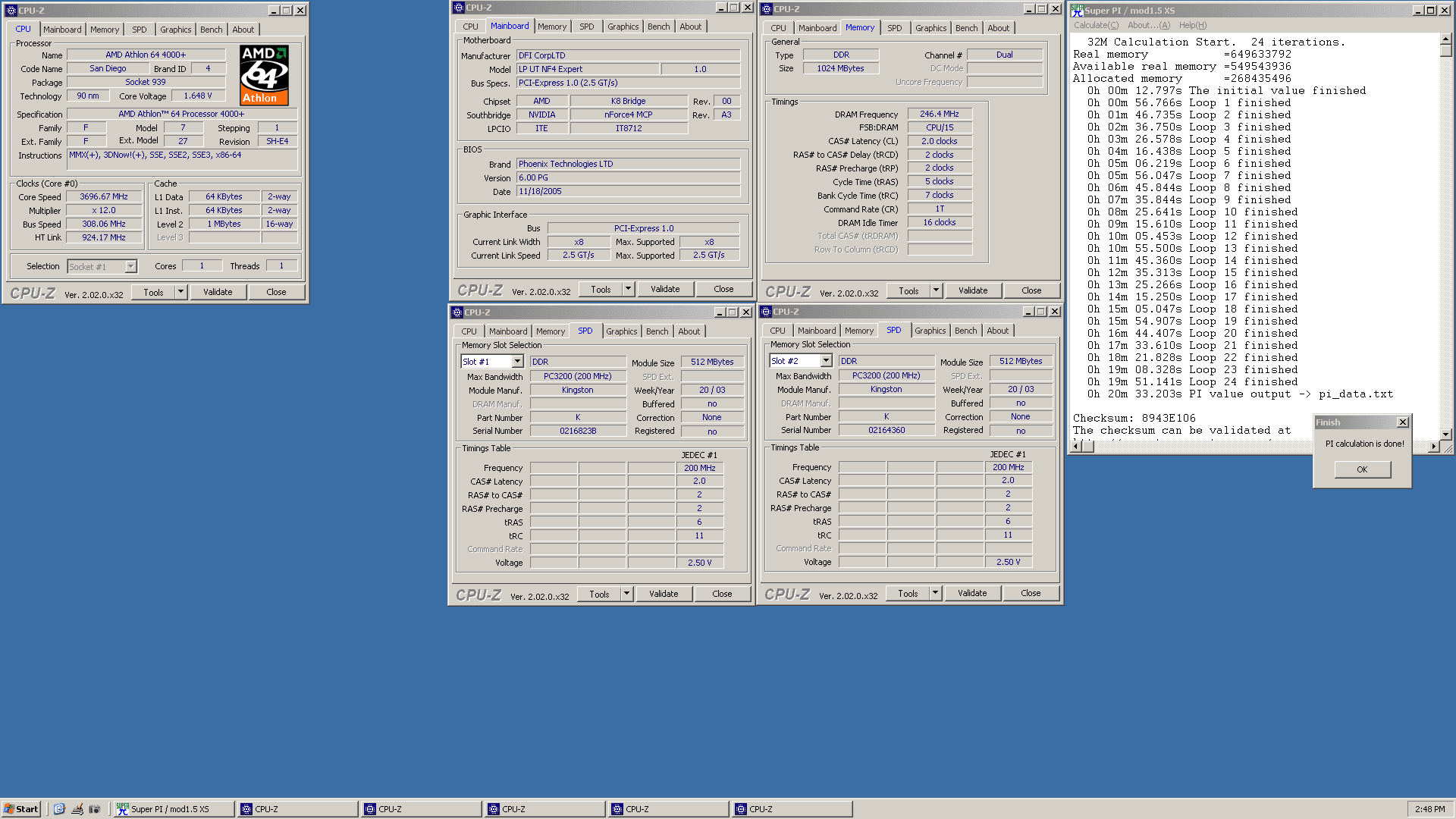1456x819 pixels.
Task: Open the About menu in Super PI
Action: coord(1148,25)
